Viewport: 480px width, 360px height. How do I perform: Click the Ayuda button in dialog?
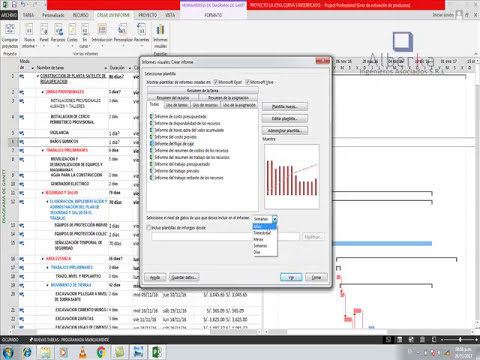click(155, 277)
